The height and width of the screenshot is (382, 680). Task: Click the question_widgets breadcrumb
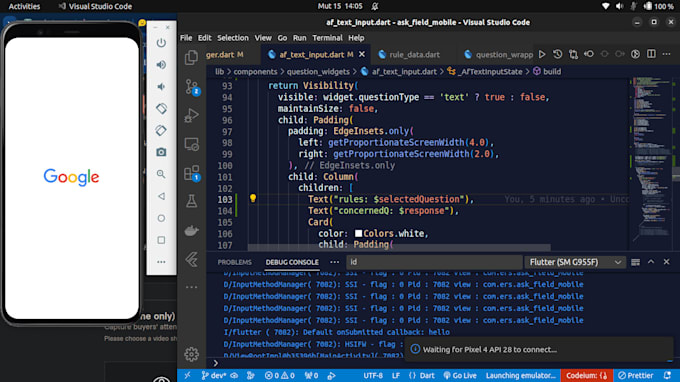pos(318,72)
